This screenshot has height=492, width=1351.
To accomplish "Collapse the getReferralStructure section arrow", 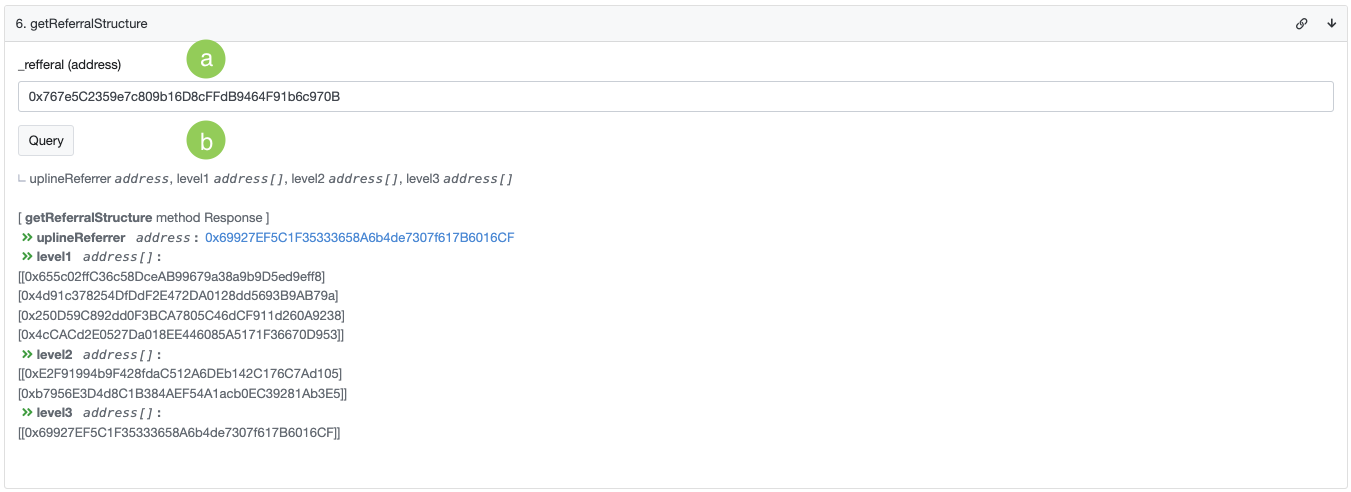I will (1331, 23).
